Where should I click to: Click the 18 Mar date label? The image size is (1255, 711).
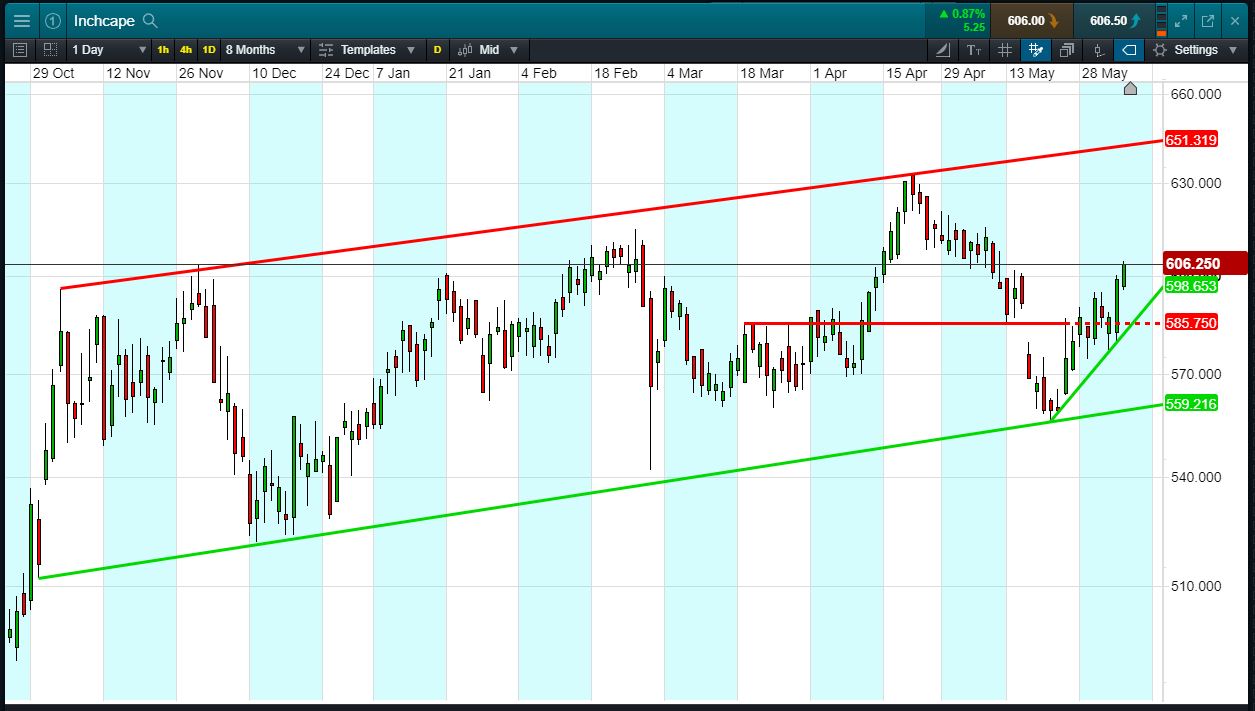[762, 73]
